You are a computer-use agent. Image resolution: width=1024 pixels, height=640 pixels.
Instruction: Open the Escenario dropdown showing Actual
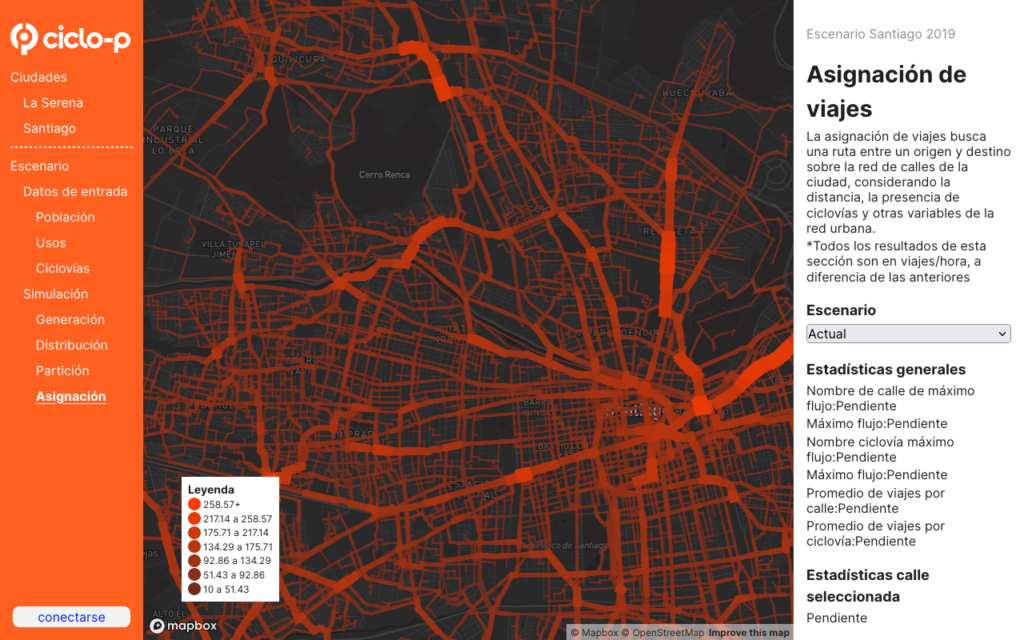[x=908, y=334]
